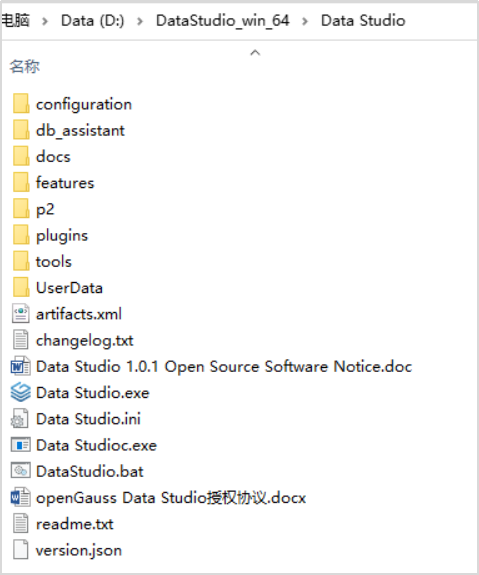This screenshot has width=479, height=575.
Task: Navigate to DataStudio_win_64 breadcrumb
Action: 223,21
